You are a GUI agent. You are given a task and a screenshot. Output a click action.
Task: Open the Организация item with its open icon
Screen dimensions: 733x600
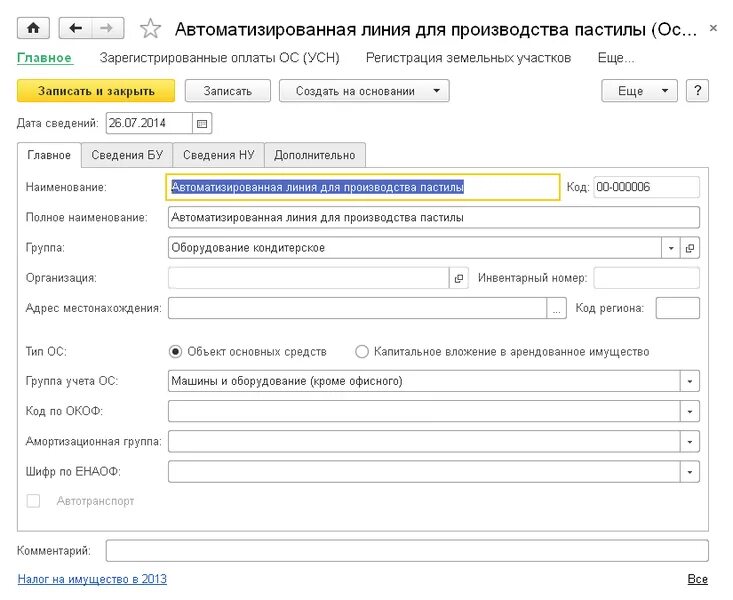[459, 278]
